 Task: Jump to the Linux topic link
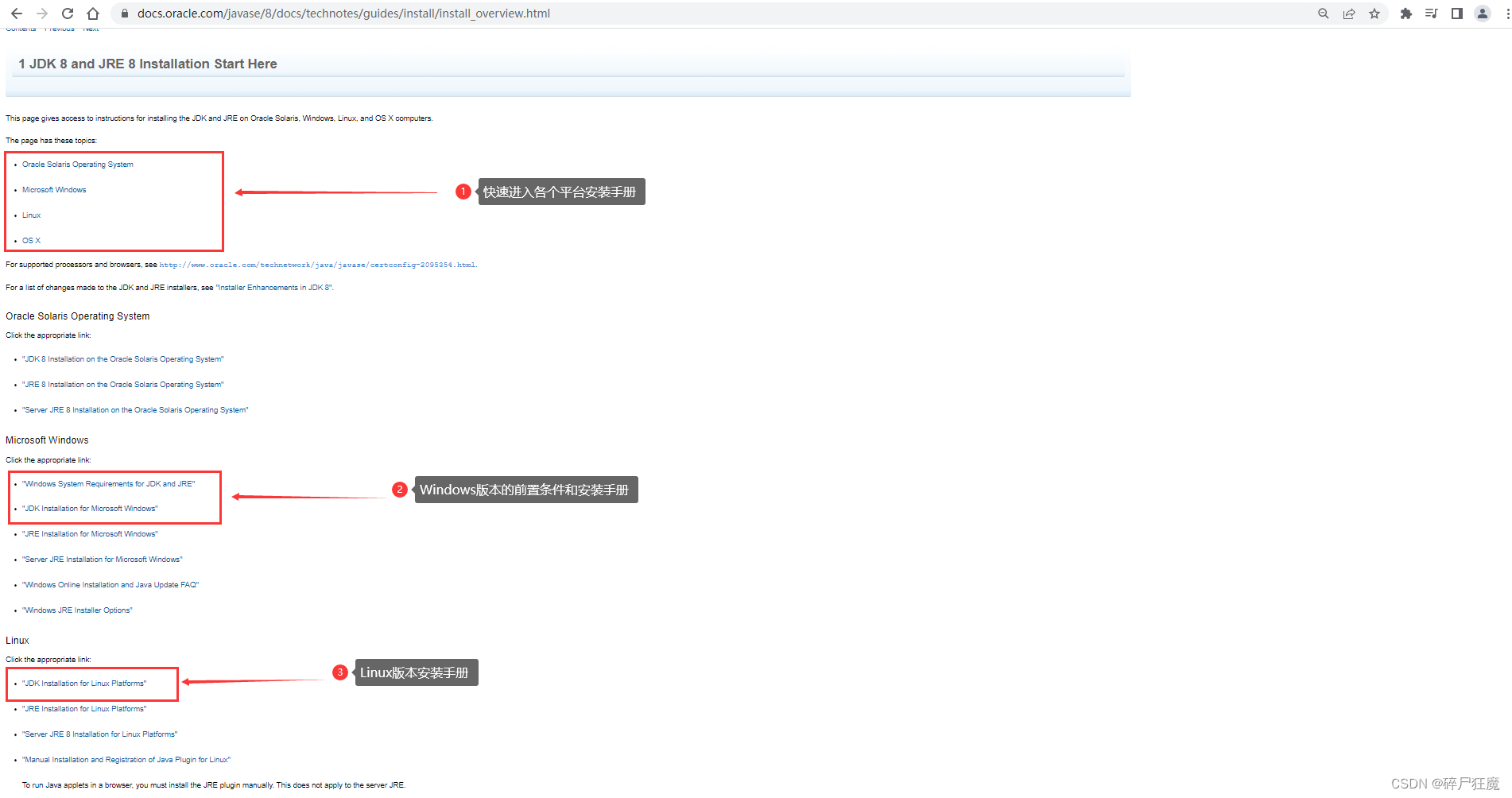tap(31, 215)
